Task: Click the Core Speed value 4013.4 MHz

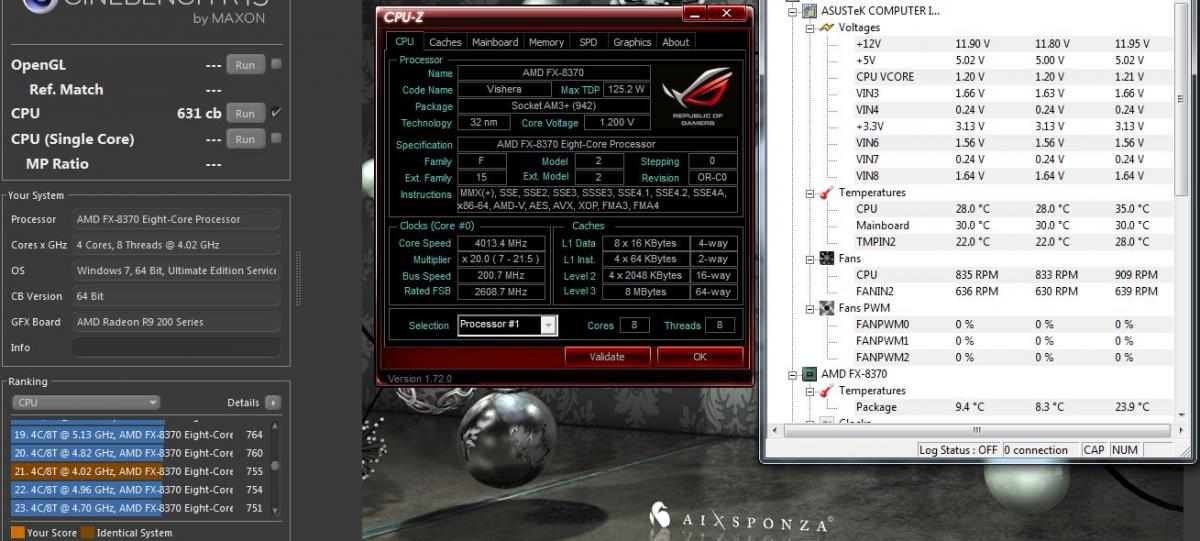Action: coord(501,243)
